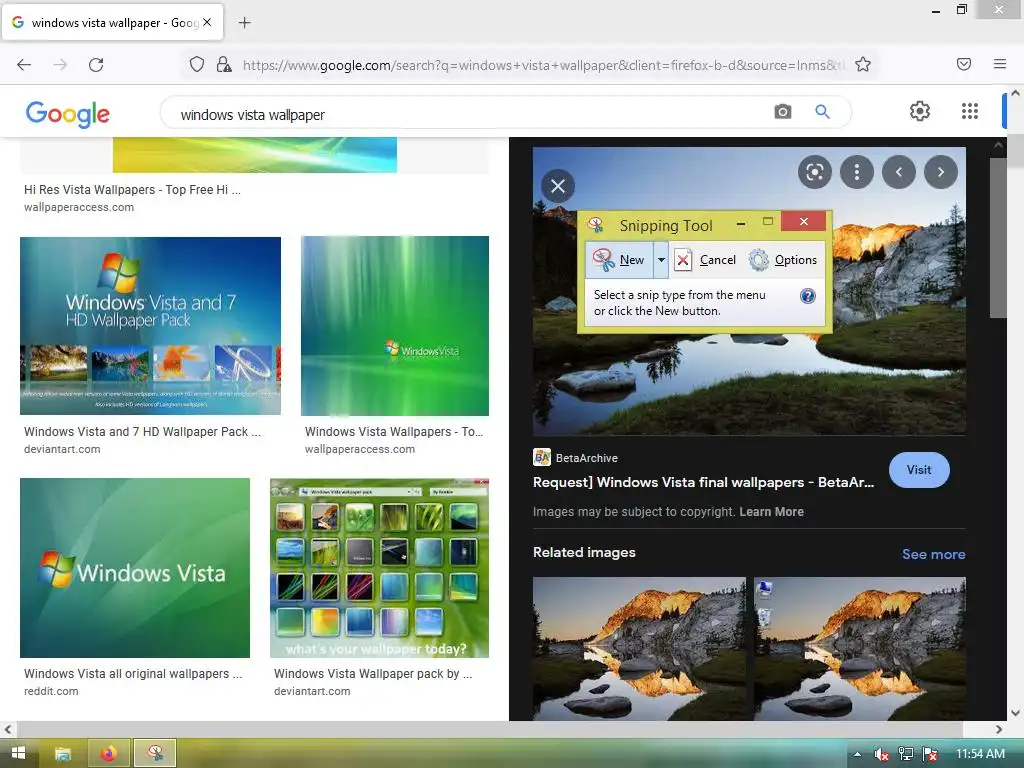
Task: Click See more related images
Action: (933, 554)
